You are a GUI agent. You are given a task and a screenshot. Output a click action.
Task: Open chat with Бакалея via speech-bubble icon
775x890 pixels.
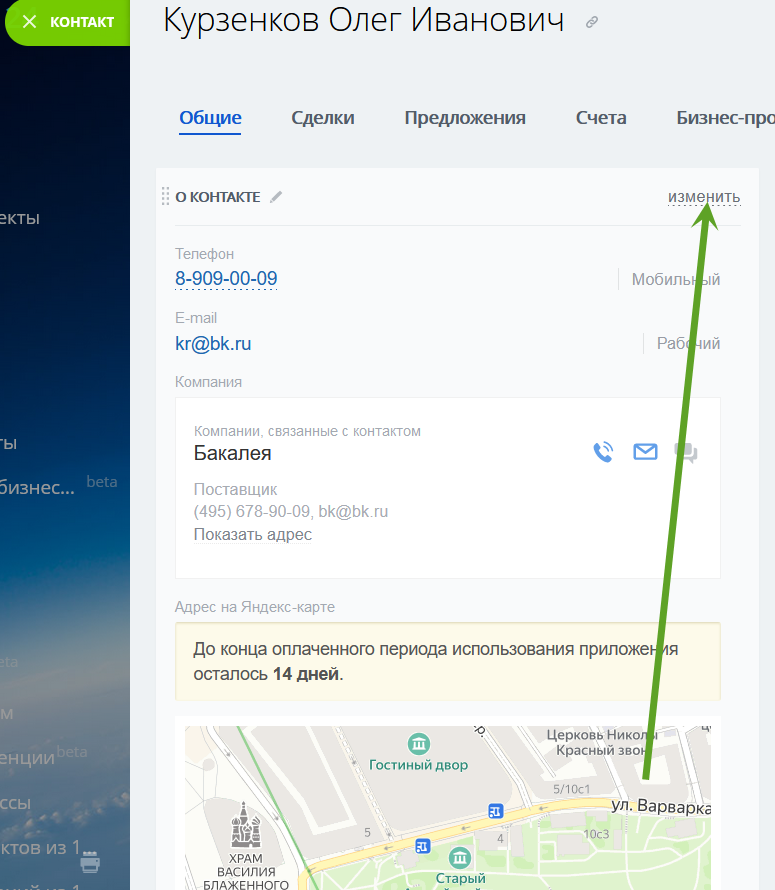(686, 453)
